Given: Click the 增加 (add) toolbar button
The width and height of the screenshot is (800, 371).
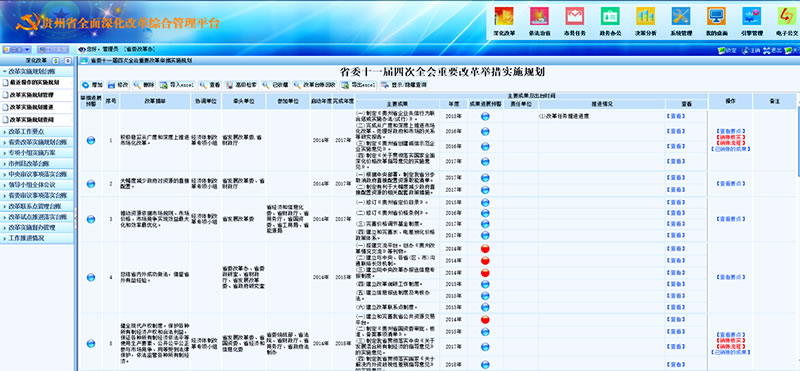Looking at the screenshot, I should [x=92, y=85].
